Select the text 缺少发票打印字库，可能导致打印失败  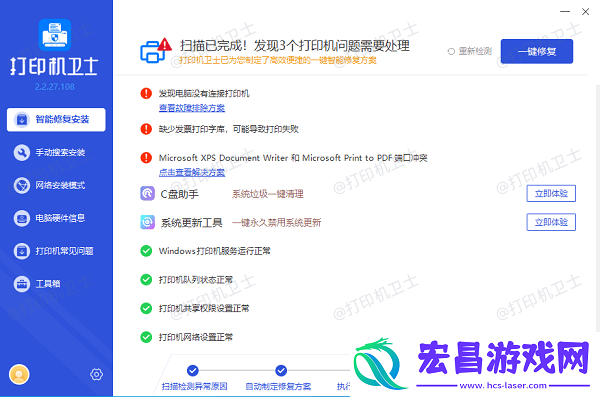pyautogui.click(x=229, y=129)
